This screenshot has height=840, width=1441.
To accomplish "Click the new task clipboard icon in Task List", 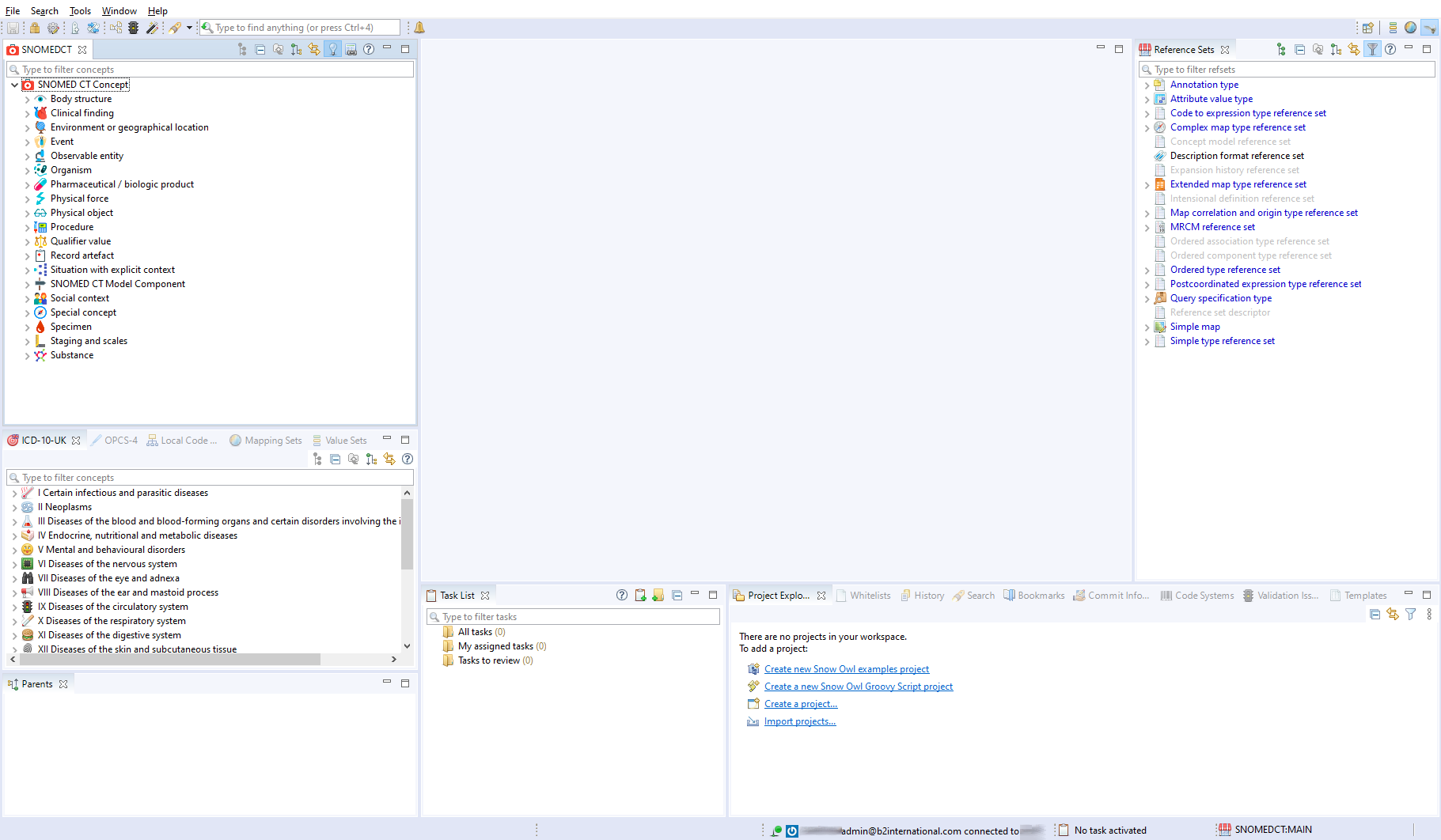I will coord(640,596).
